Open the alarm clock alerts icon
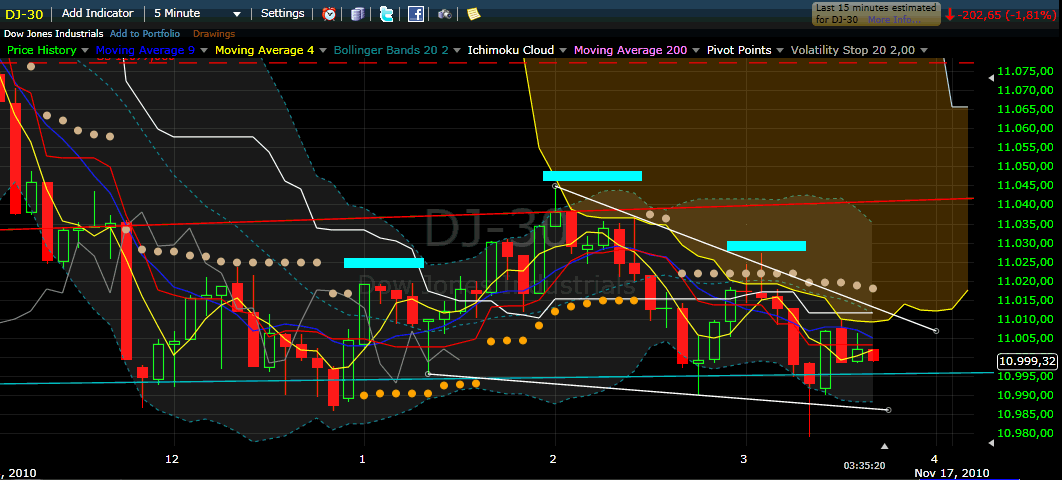The width and height of the screenshot is (1062, 480). click(329, 14)
